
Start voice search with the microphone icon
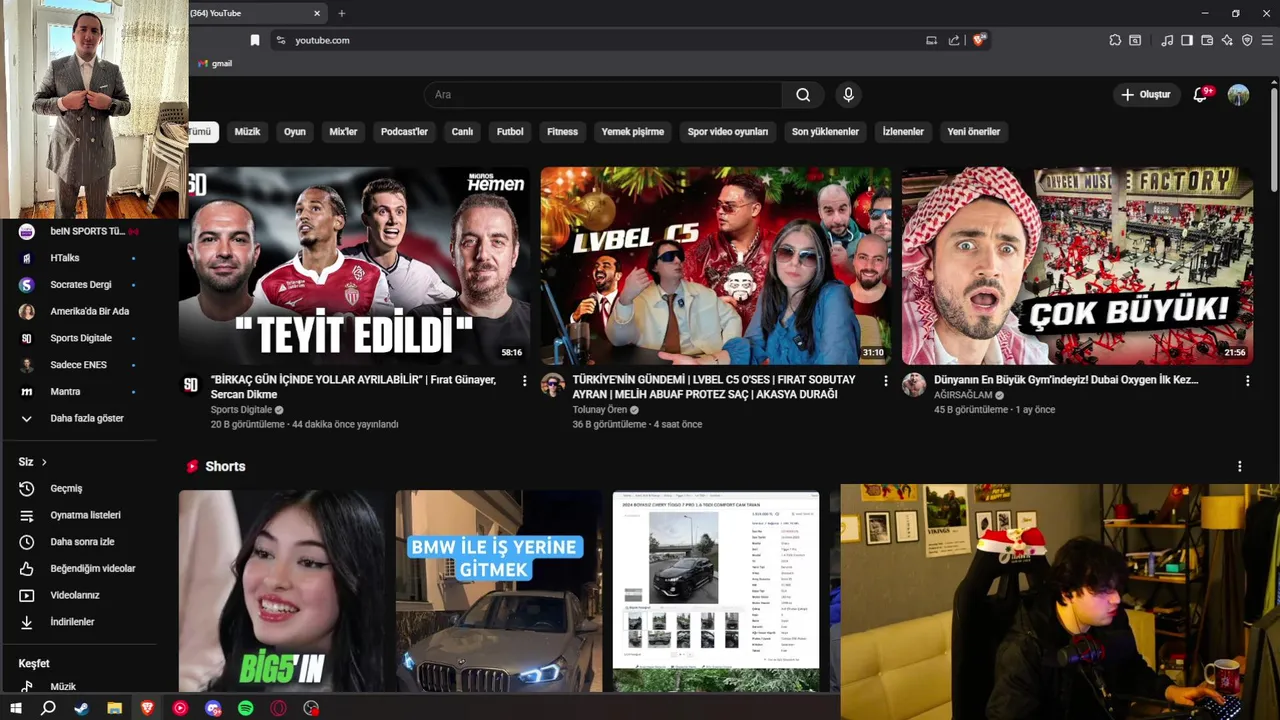click(848, 95)
